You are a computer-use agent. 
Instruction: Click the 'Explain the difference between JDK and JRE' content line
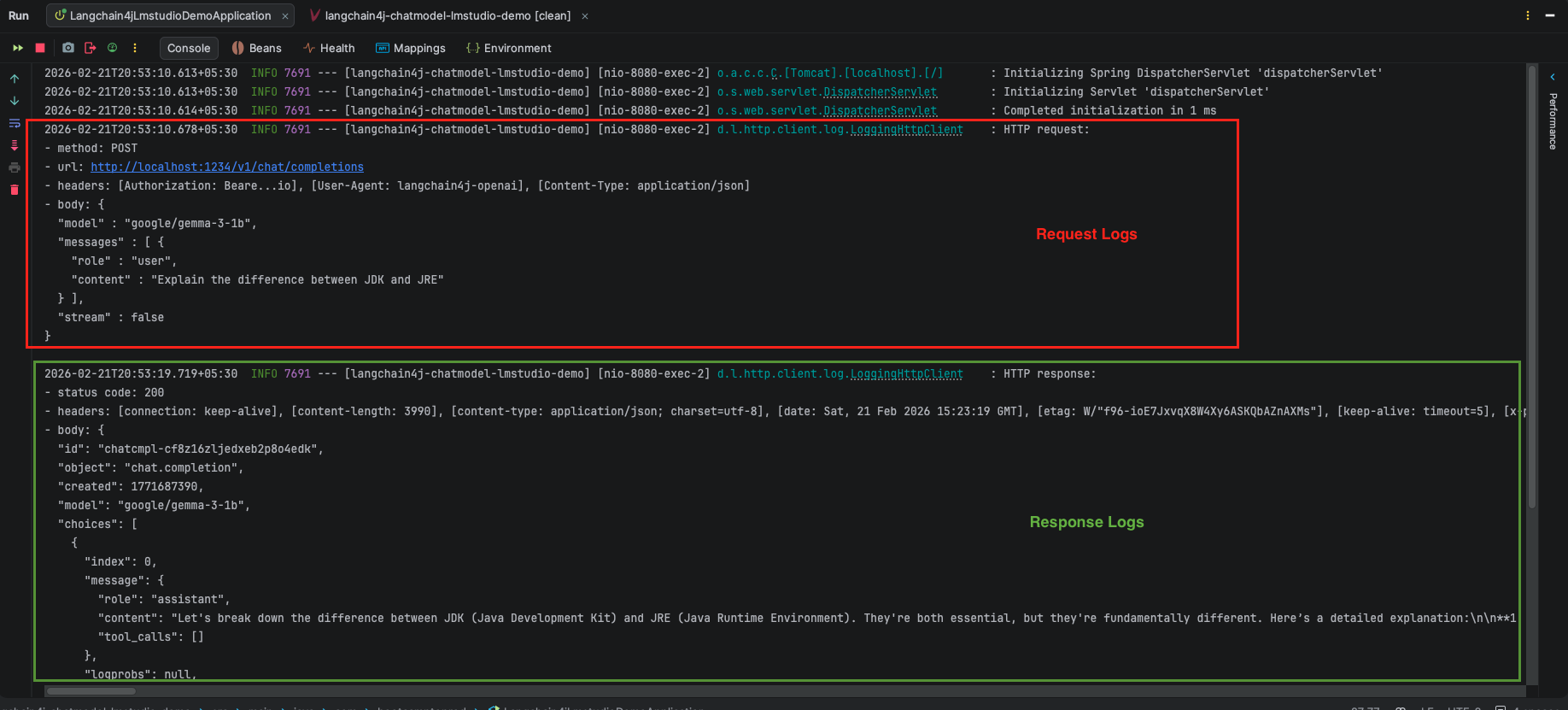(x=258, y=279)
